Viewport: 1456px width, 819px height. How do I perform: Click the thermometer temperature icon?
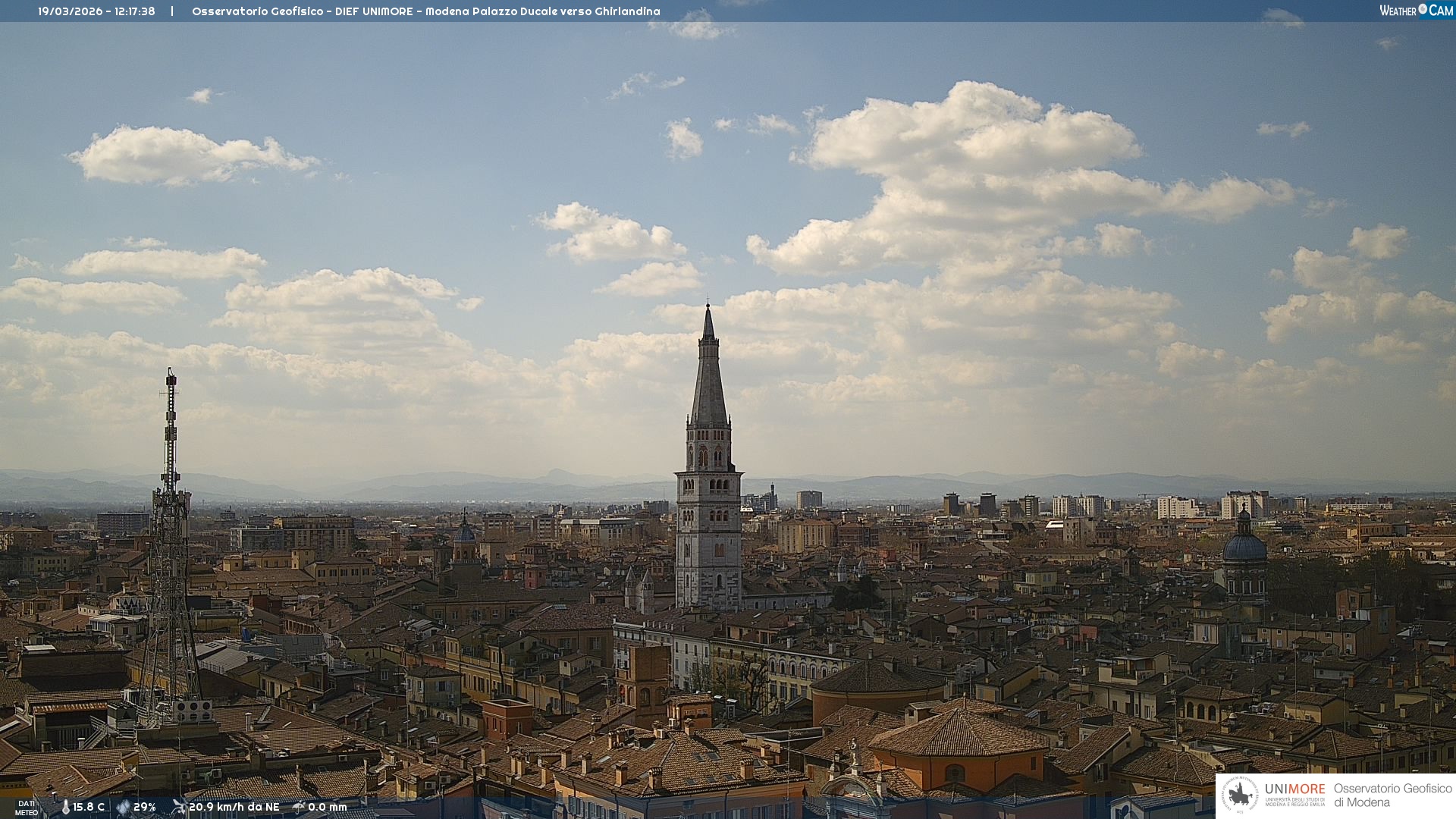click(x=66, y=807)
